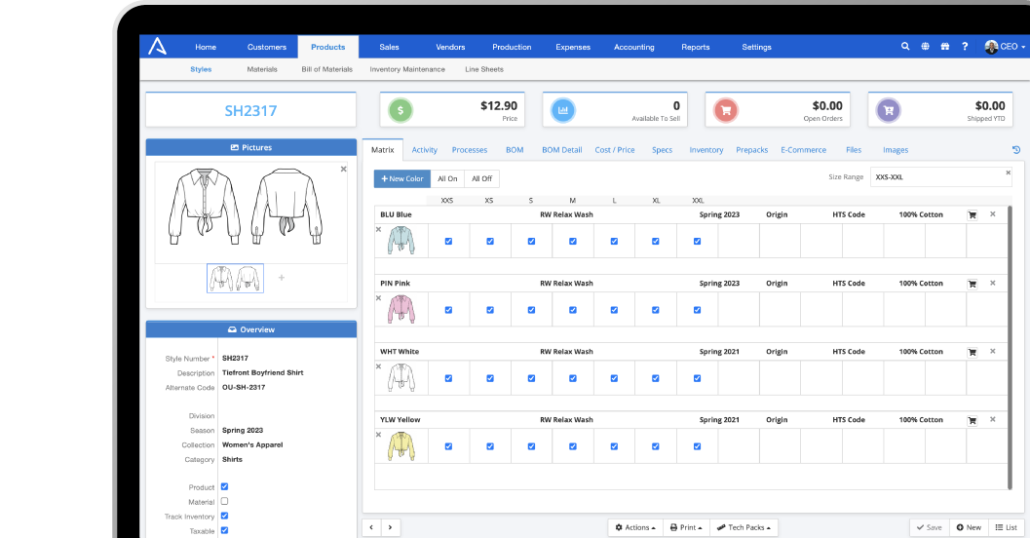The image size is (1030, 538).
Task: Click the cart icon on BLU Blue row
Action: pos(971,214)
